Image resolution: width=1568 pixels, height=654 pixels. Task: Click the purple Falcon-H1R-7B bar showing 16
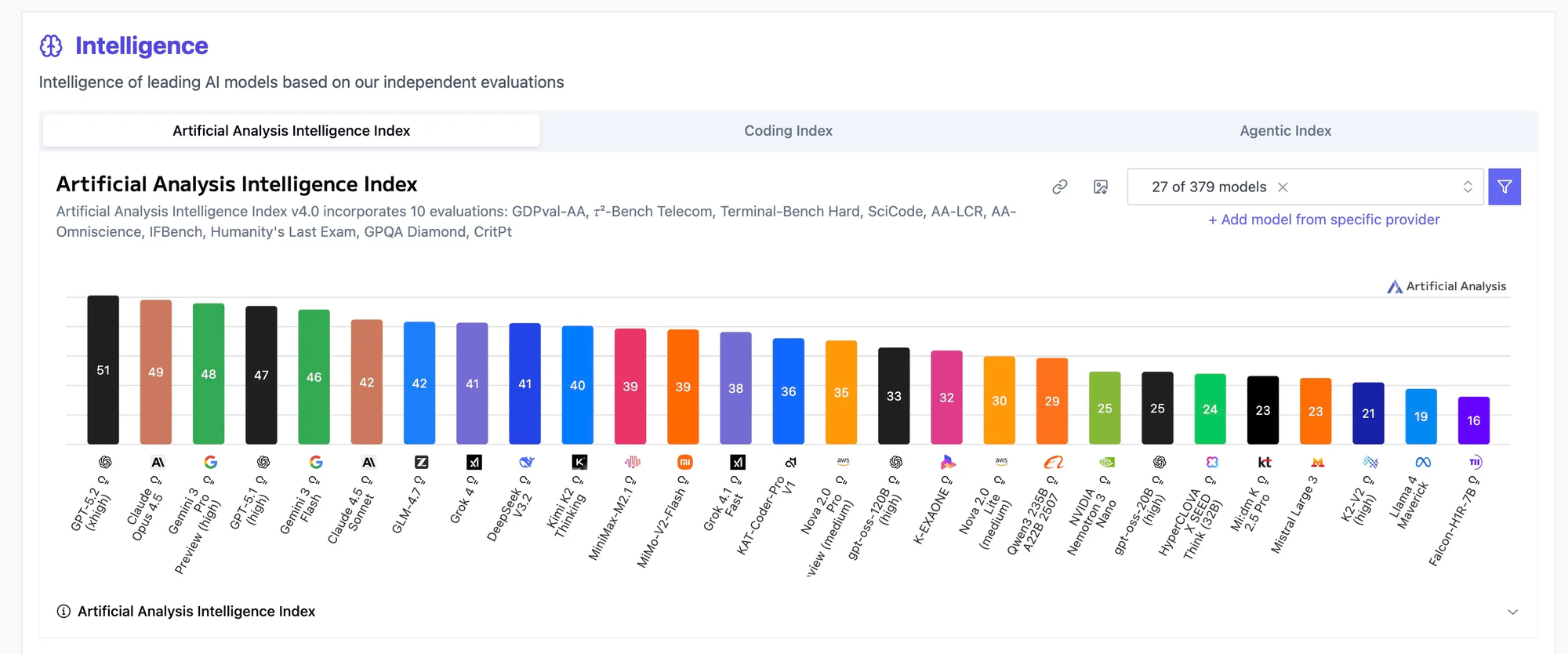[1474, 420]
